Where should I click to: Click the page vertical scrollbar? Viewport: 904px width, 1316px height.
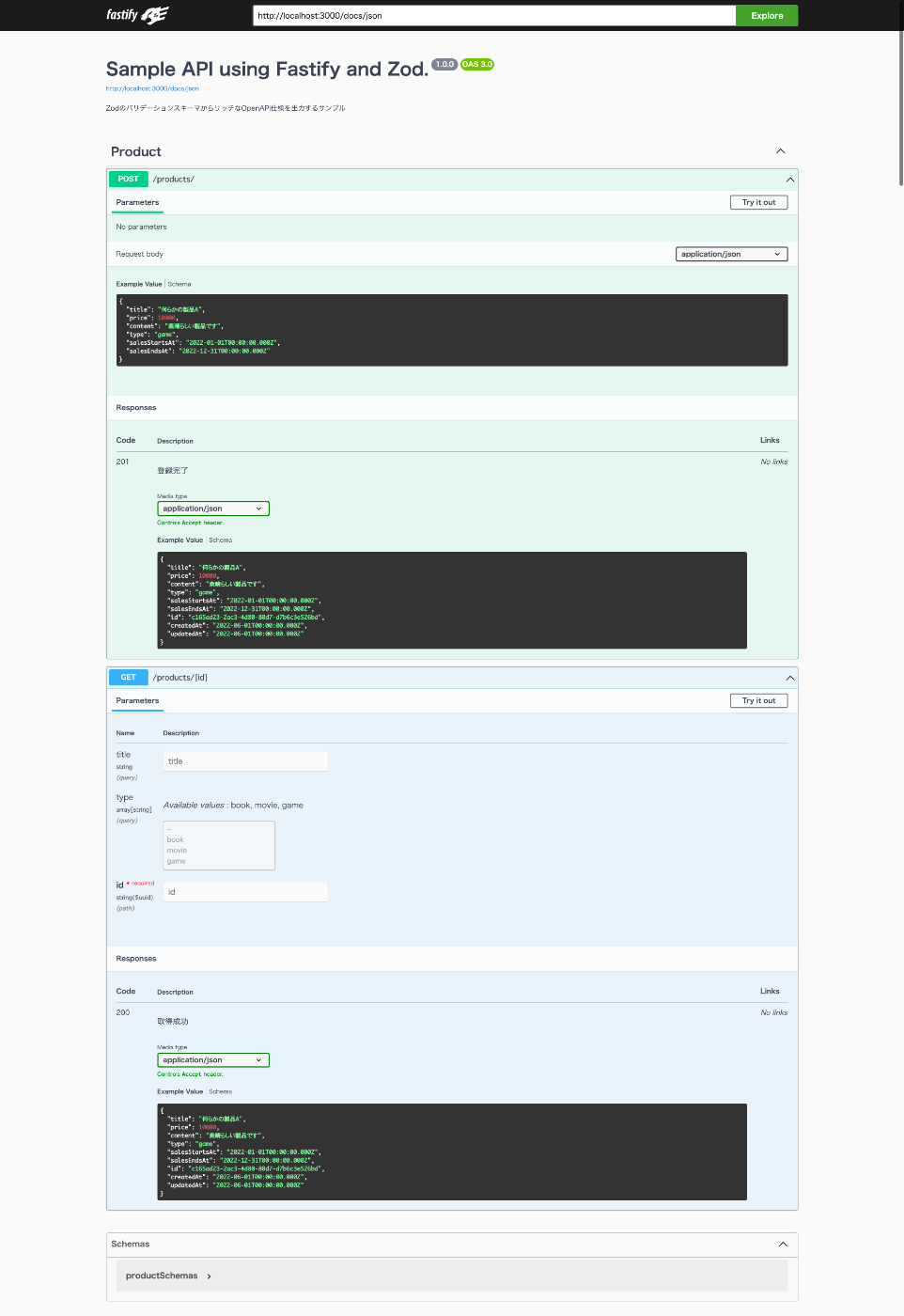(x=900, y=108)
